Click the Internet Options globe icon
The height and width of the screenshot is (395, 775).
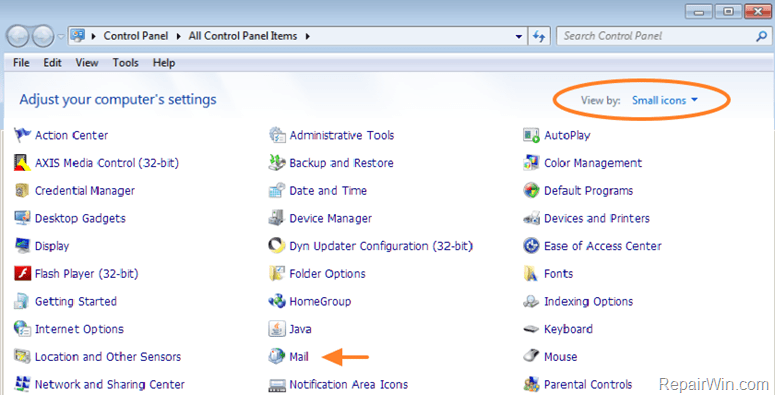click(x=22, y=329)
